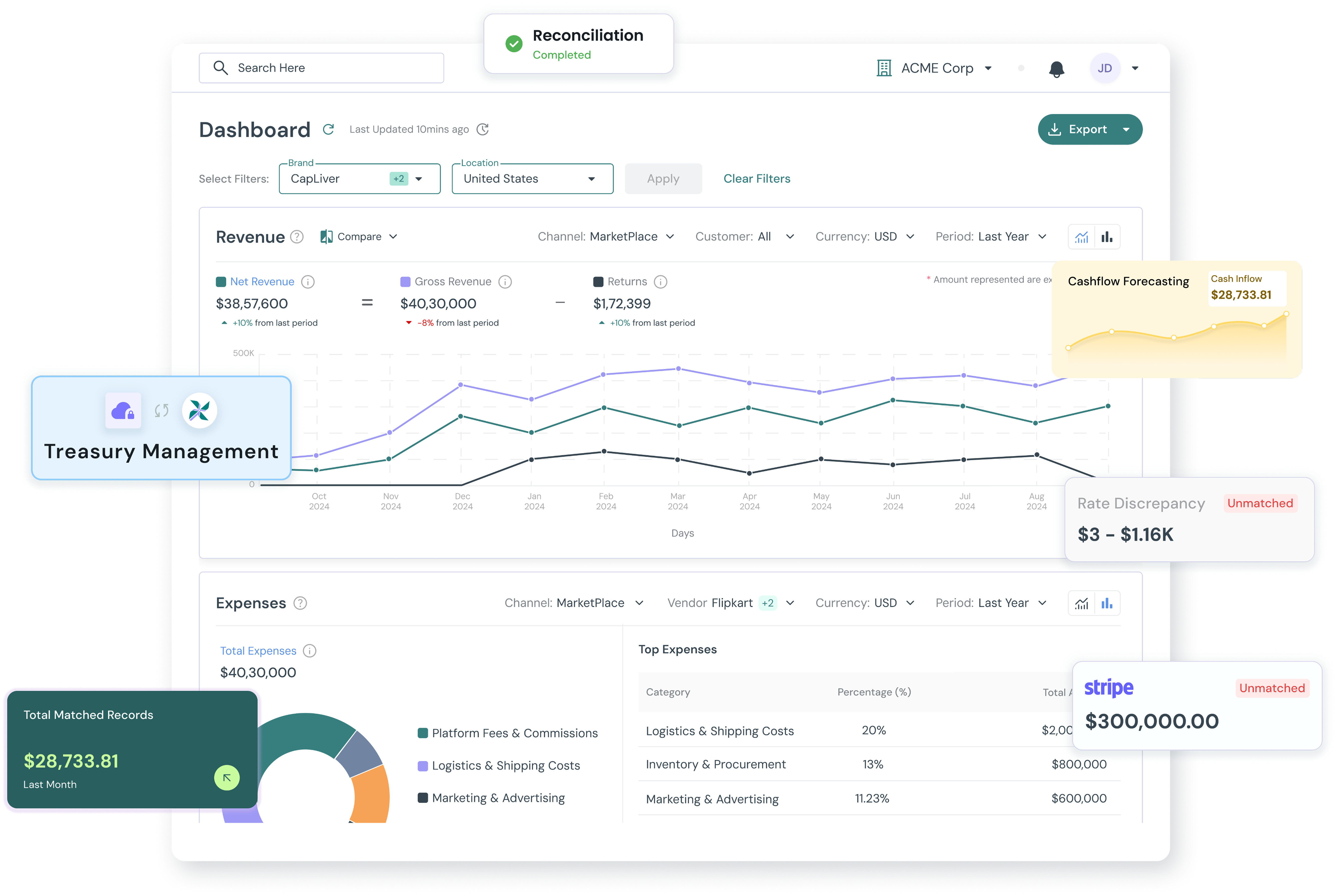
Task: Click the Clear Filters link
Action: [x=757, y=179]
